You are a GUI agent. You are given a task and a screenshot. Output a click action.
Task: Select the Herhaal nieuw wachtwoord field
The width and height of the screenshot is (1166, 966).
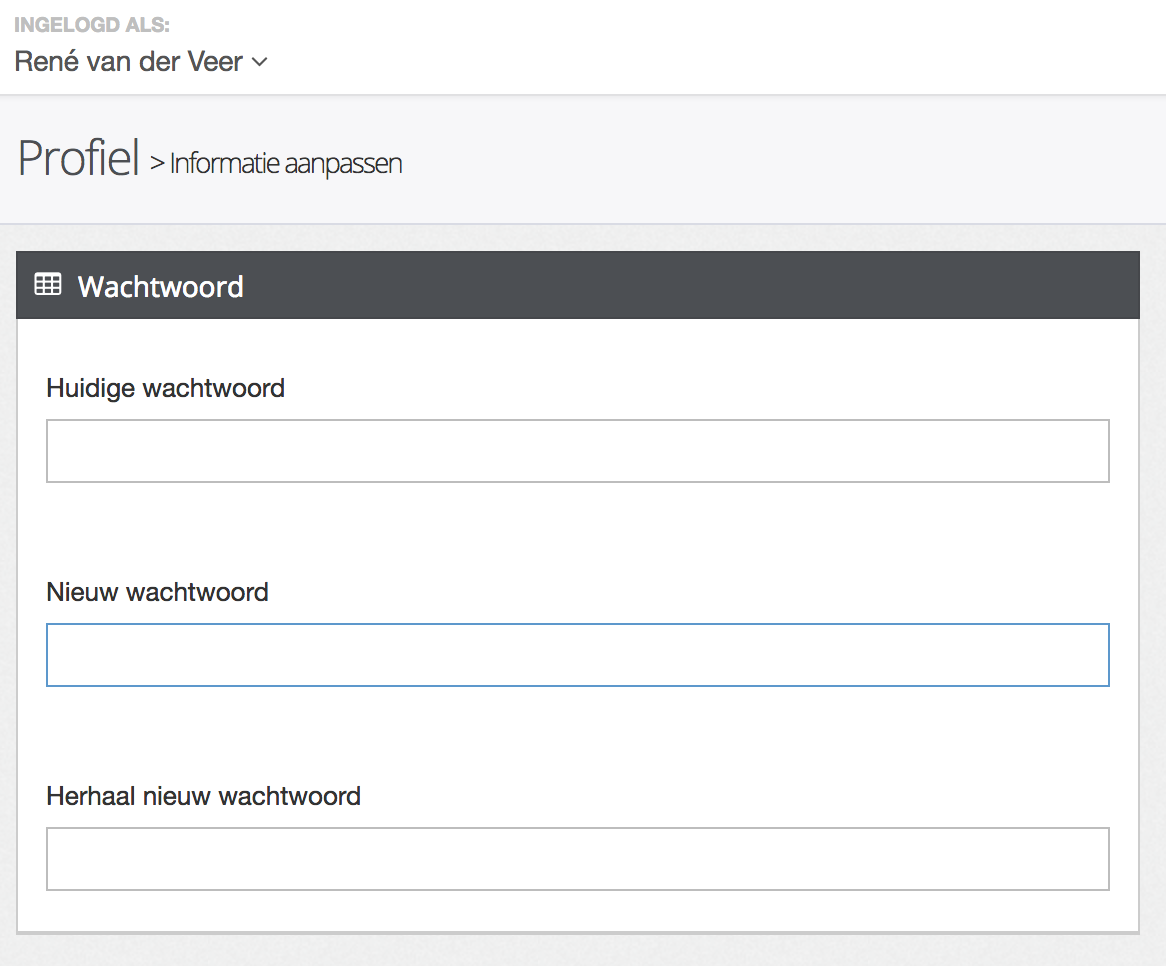(x=578, y=858)
